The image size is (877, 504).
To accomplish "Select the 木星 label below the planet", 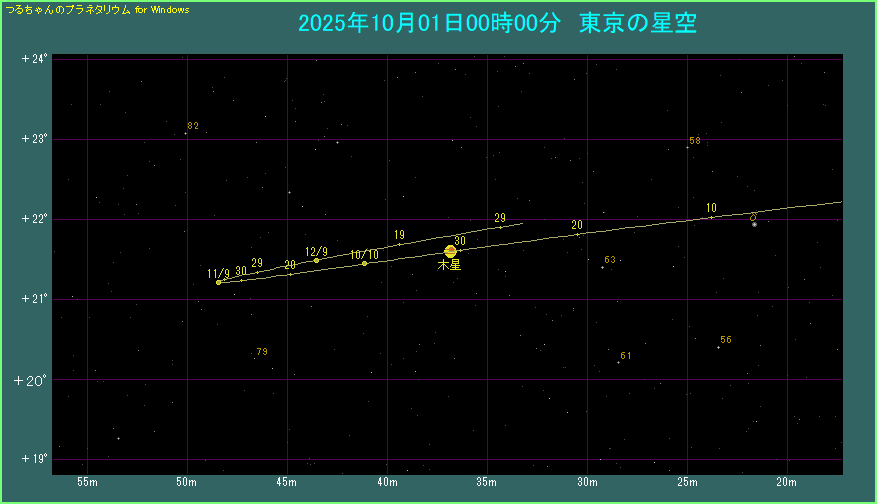I will pos(449,266).
